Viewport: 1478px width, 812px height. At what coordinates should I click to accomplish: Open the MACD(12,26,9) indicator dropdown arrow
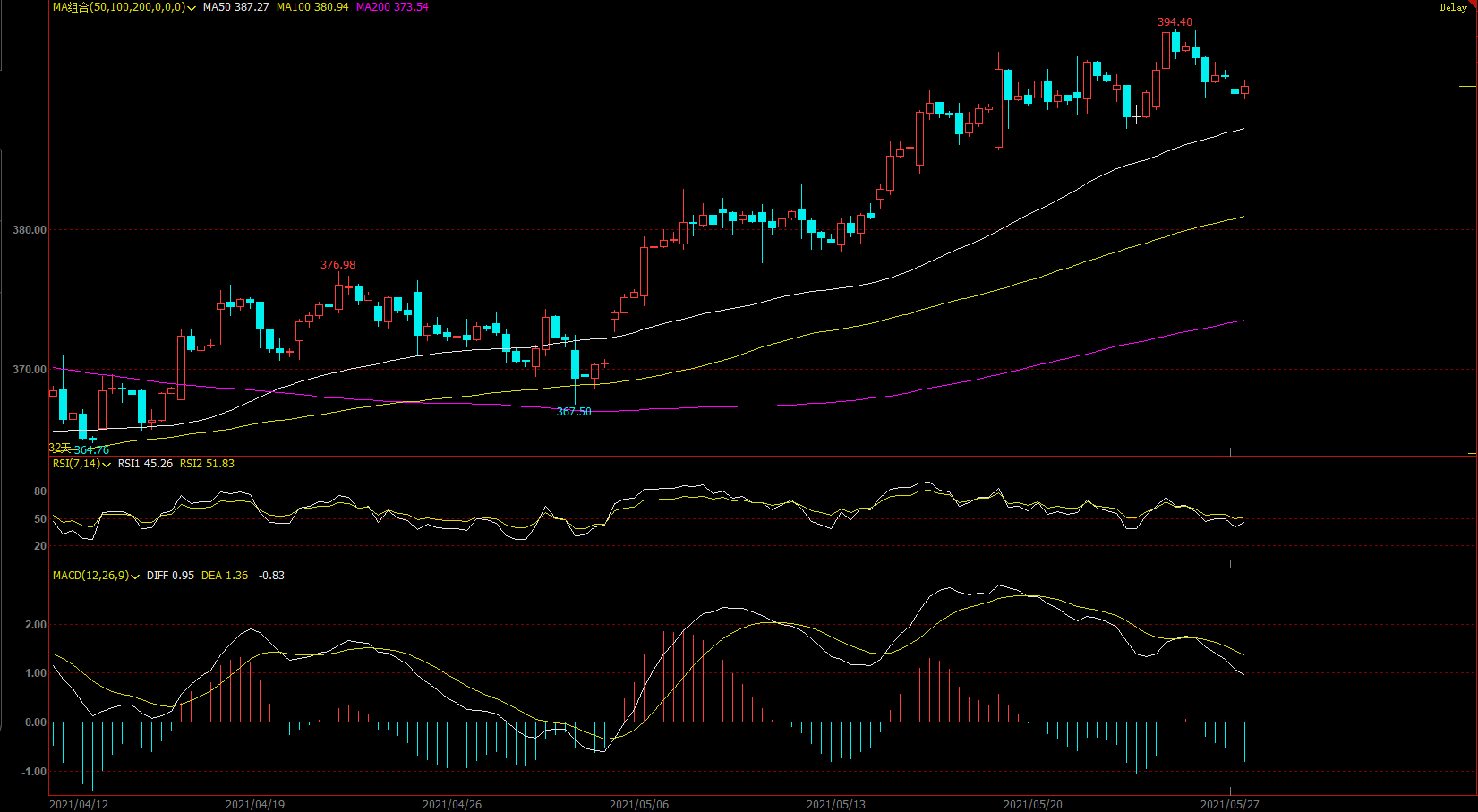point(135,577)
